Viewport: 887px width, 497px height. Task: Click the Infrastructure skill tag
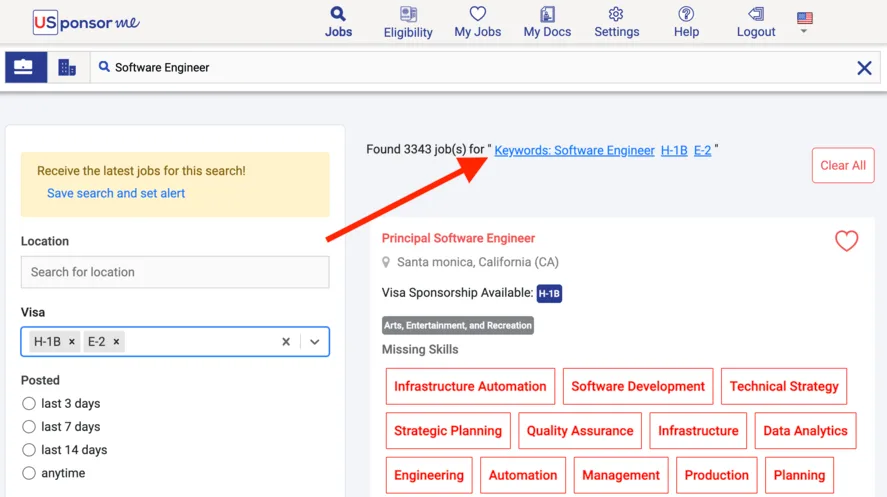click(698, 431)
